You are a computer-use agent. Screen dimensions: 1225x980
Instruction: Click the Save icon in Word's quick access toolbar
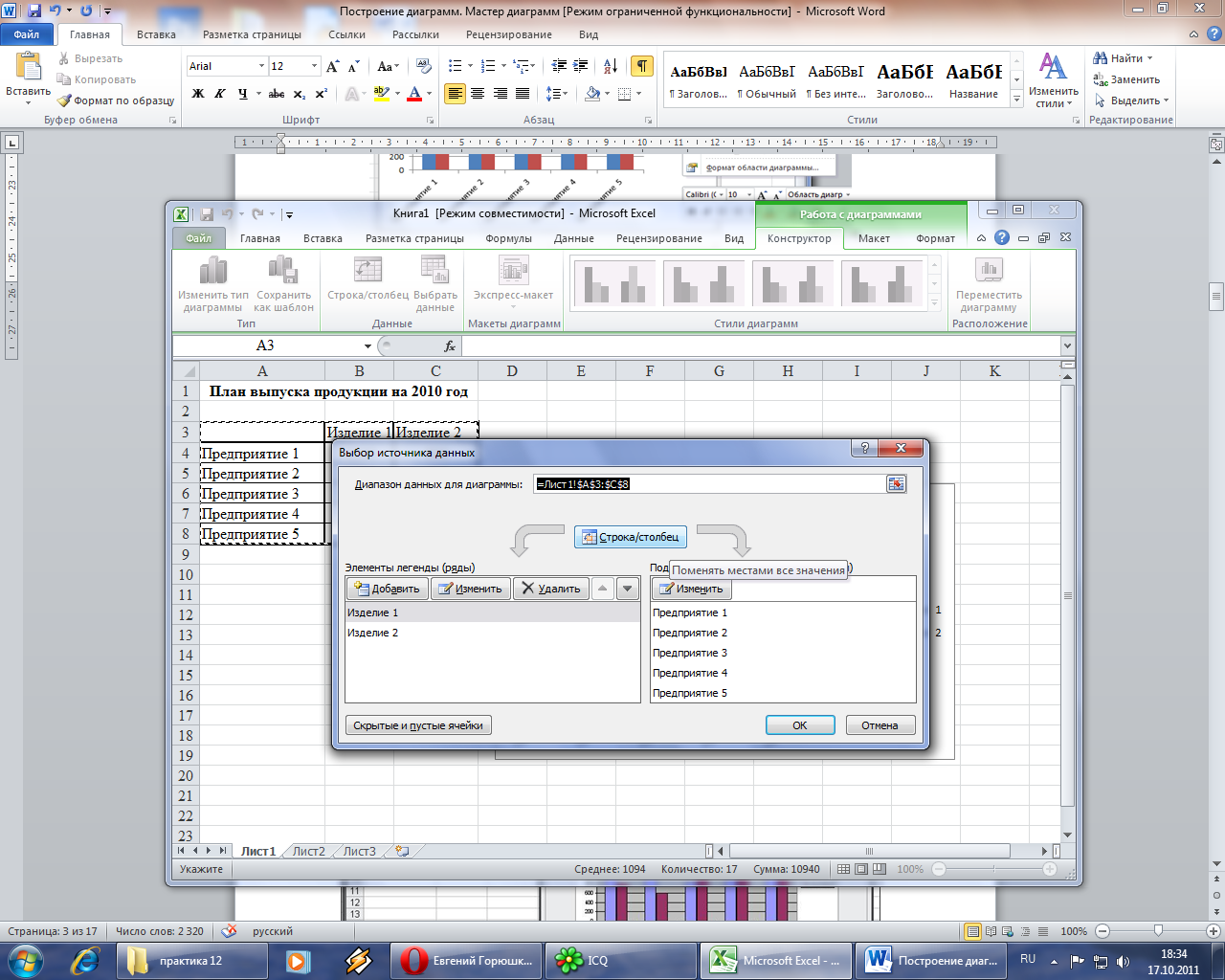point(34,11)
